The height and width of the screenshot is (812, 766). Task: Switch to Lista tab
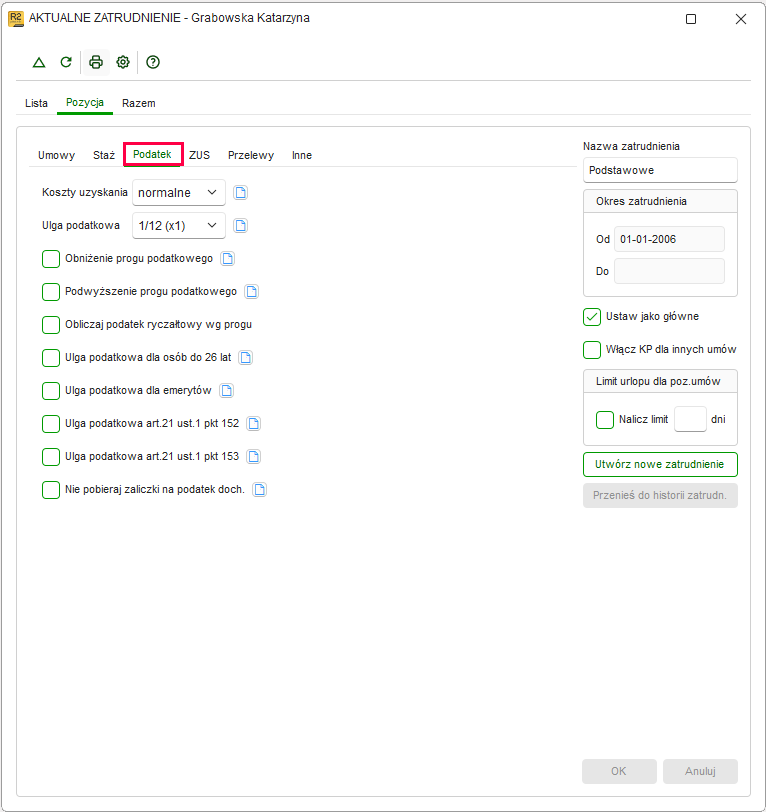pos(36,103)
